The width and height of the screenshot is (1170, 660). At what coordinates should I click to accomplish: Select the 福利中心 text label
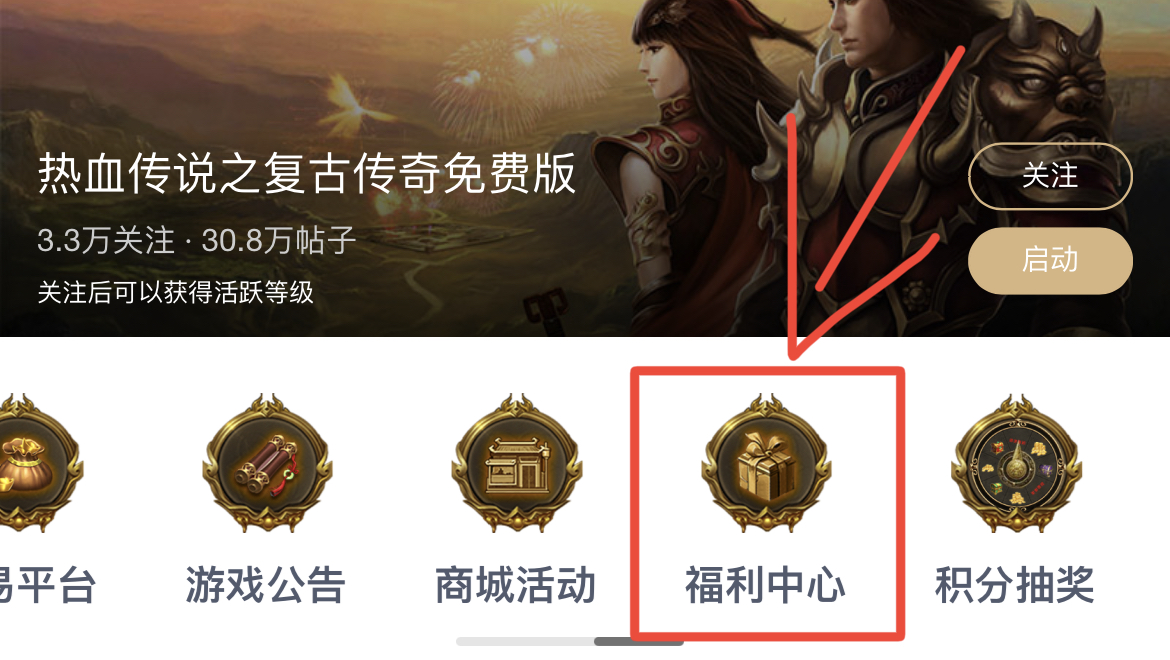(x=766, y=585)
